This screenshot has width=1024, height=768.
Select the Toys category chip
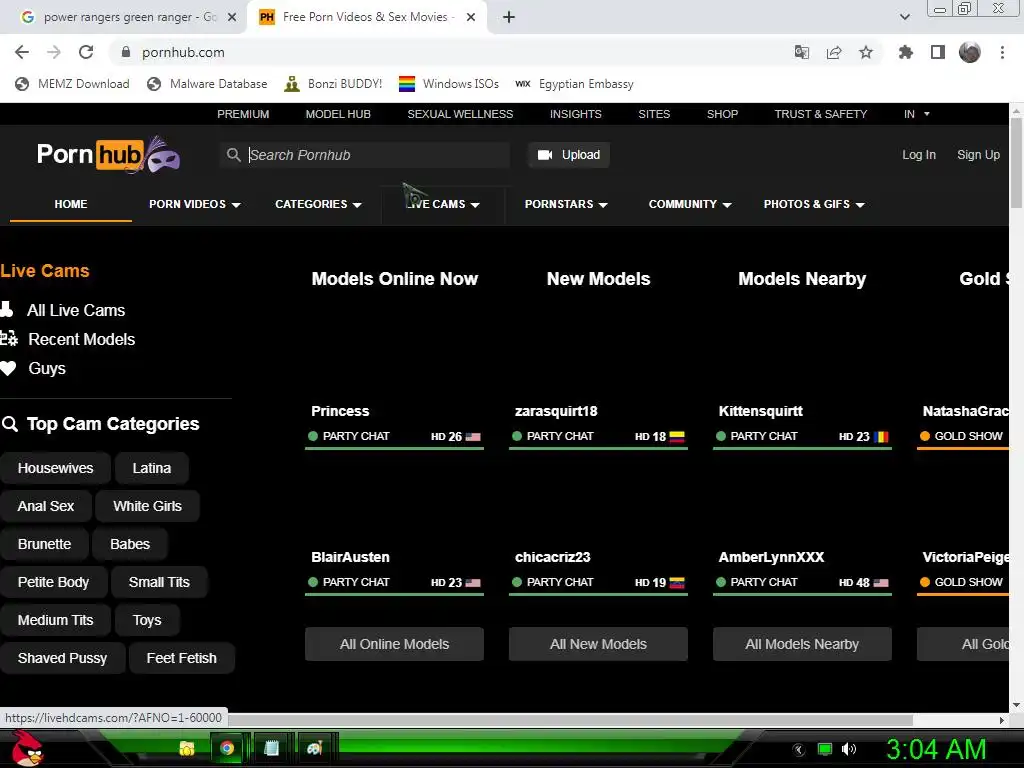click(x=147, y=620)
